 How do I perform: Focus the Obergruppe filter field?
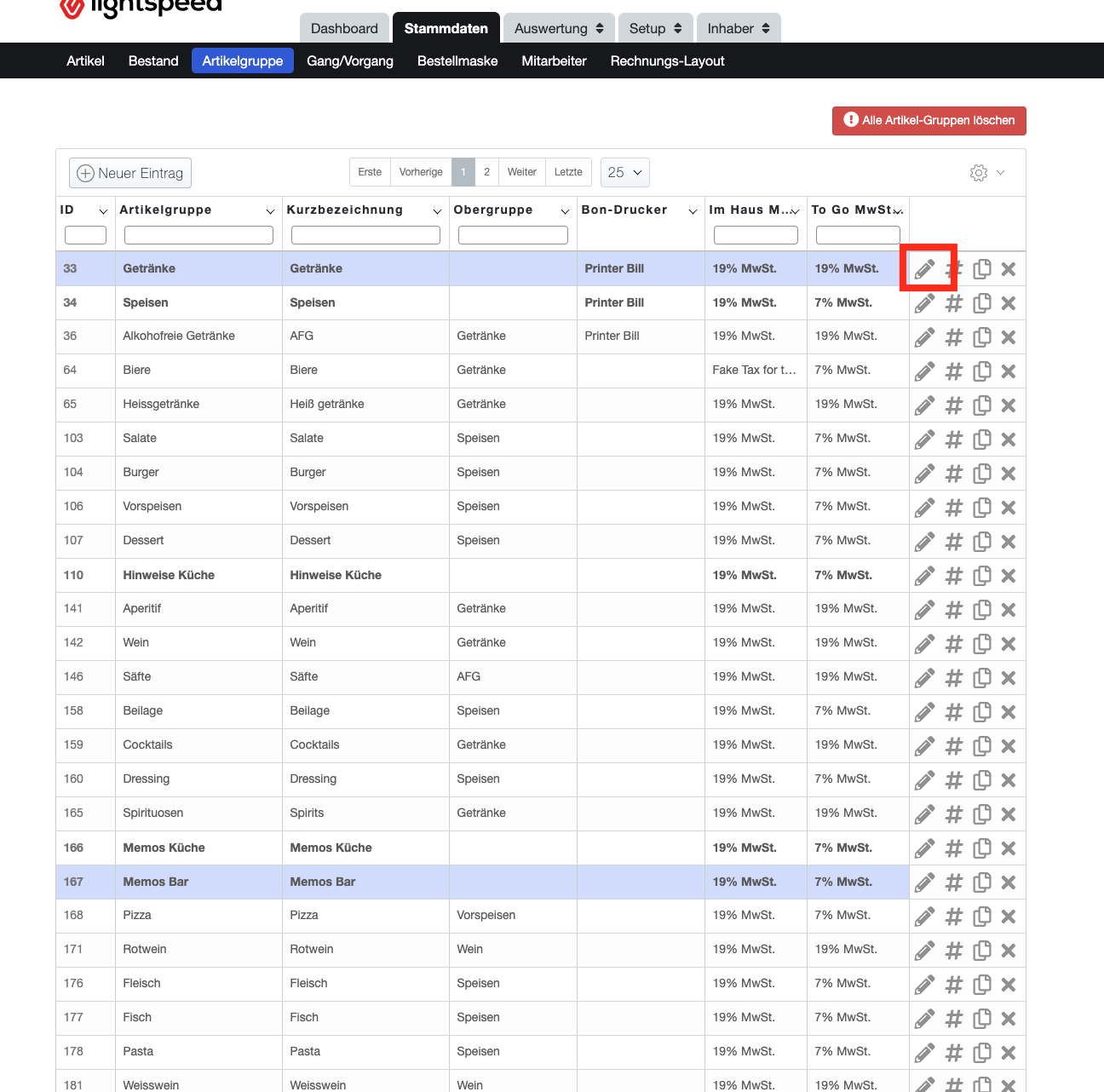click(513, 235)
